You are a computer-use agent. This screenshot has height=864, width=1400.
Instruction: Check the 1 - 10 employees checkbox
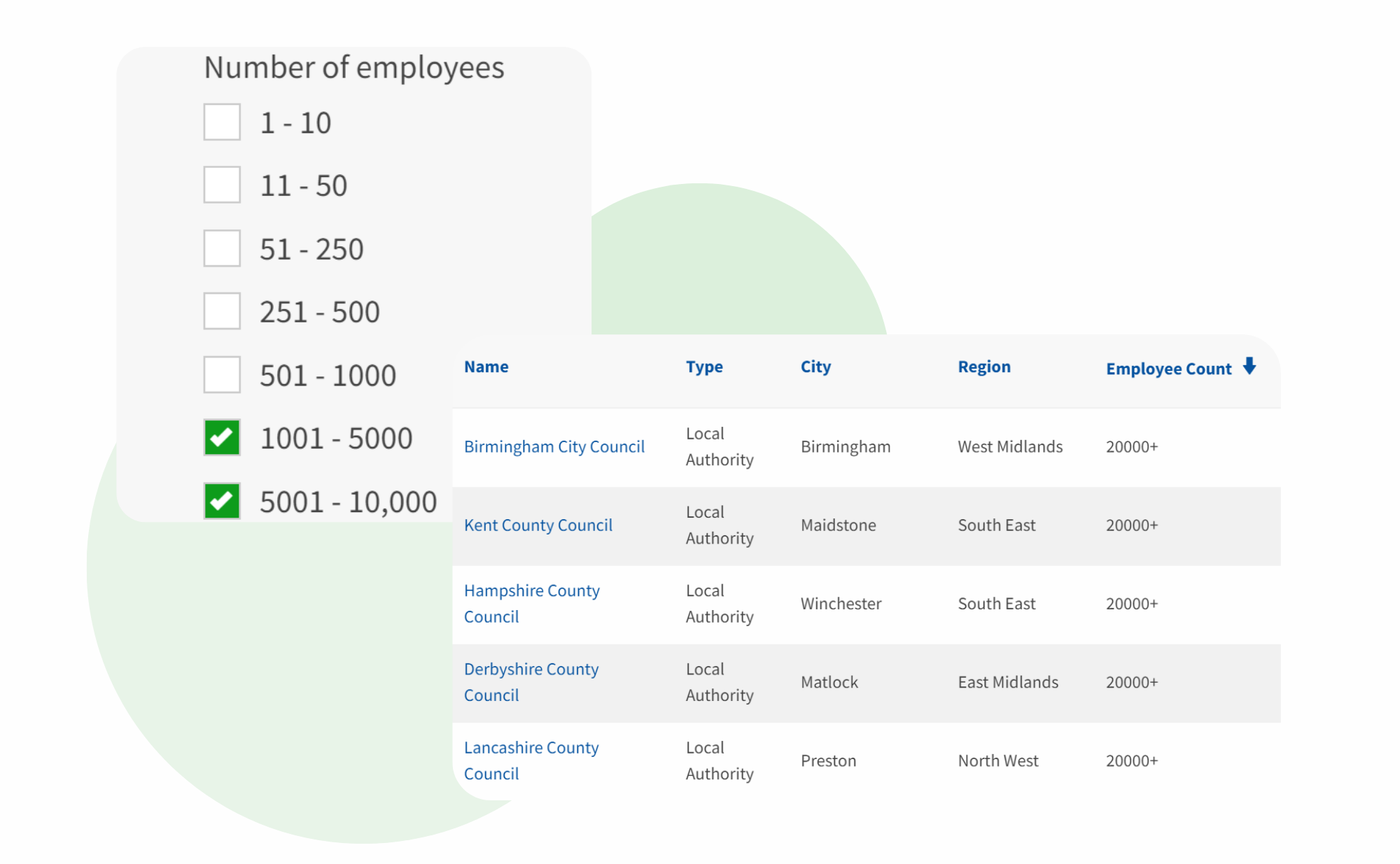click(x=222, y=122)
